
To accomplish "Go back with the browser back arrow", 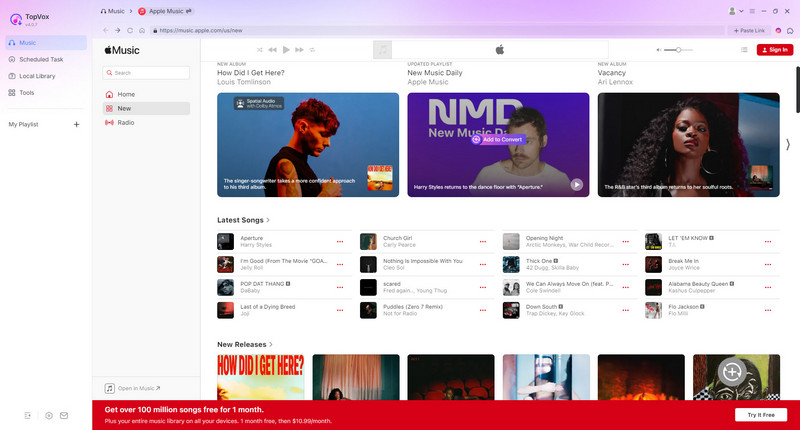I will coord(106,31).
